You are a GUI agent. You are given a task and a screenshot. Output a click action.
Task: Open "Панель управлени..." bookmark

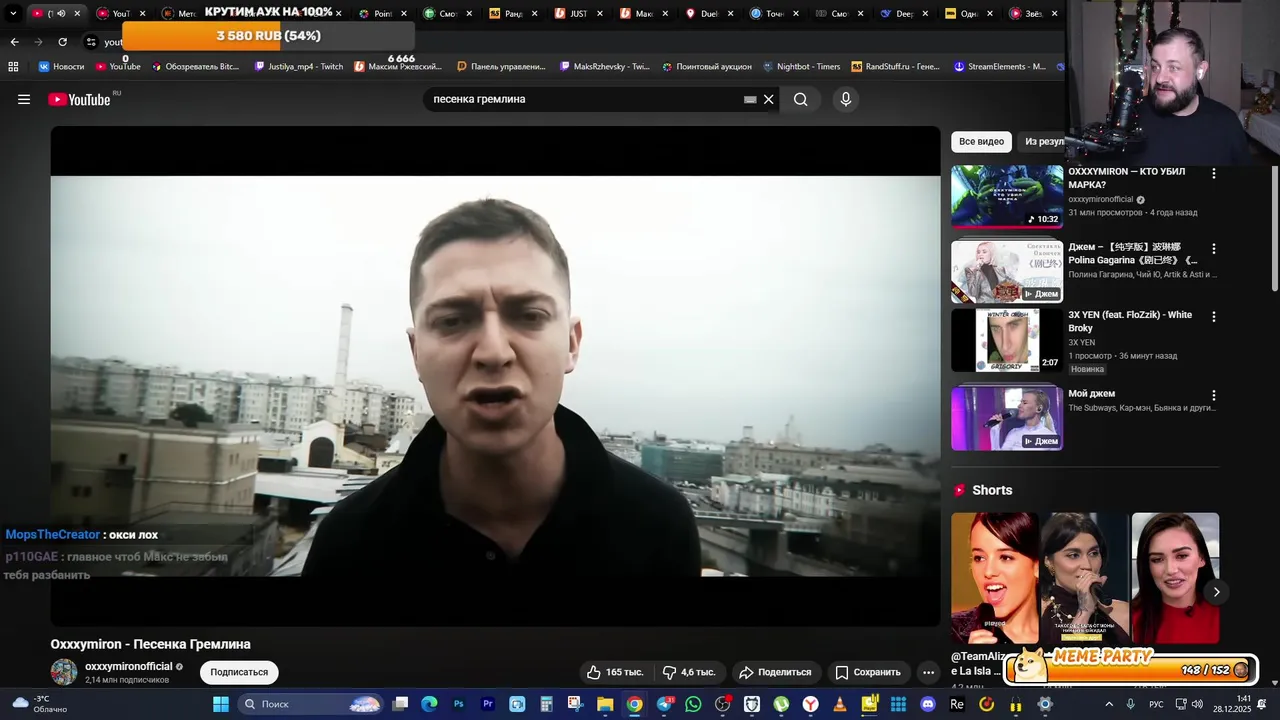(502, 67)
